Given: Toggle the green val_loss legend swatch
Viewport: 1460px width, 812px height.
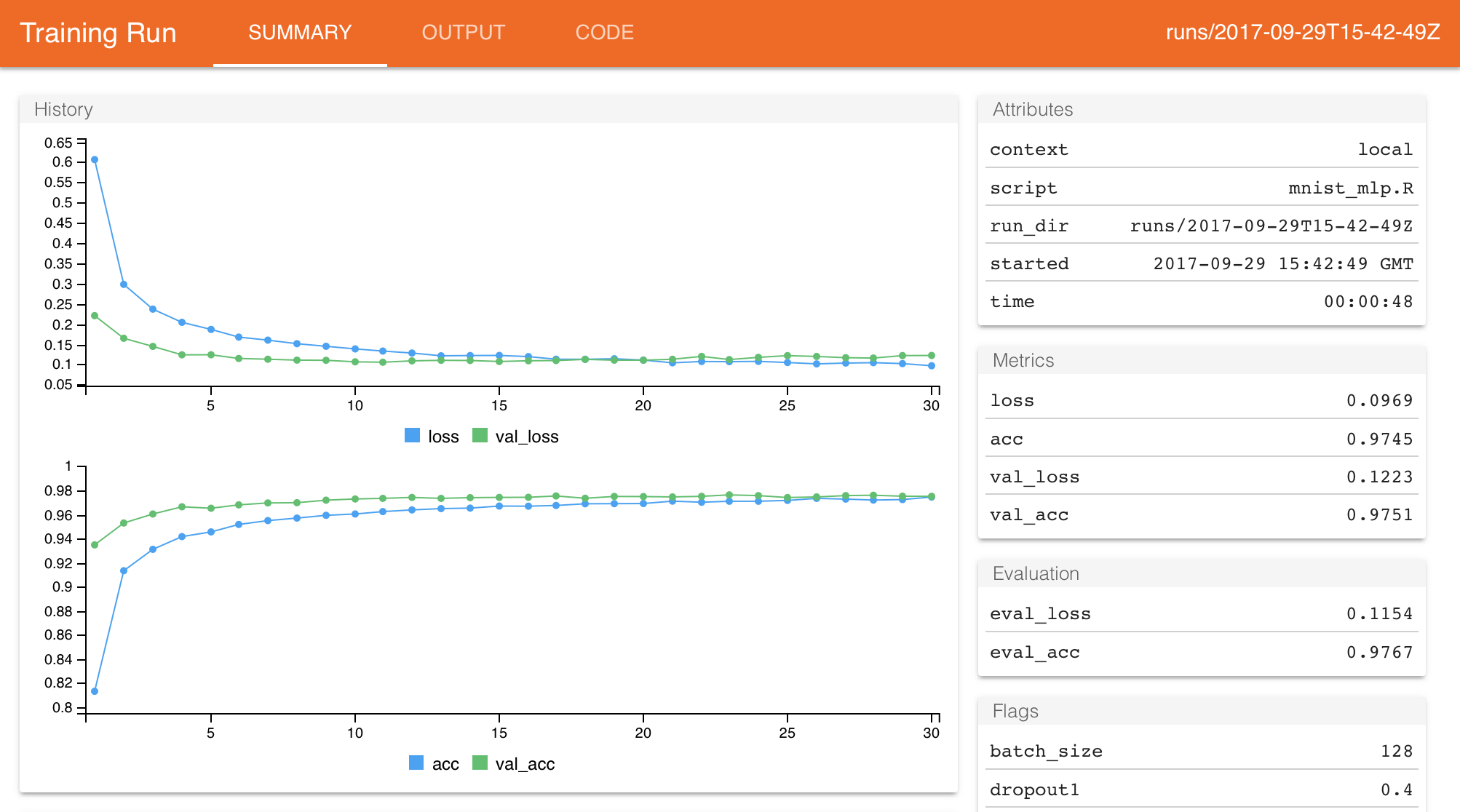Looking at the screenshot, I should tap(480, 436).
